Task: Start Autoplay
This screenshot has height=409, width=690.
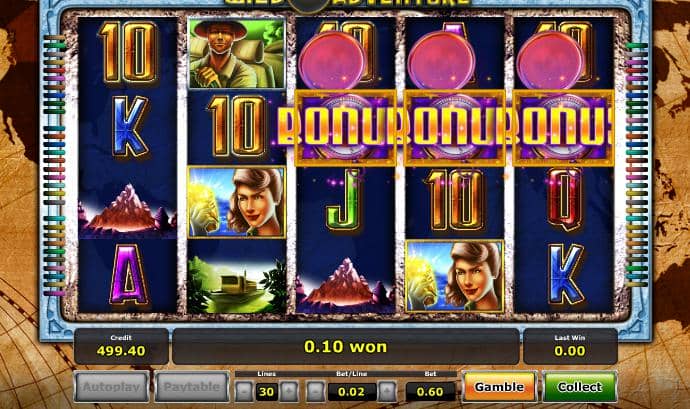Action: 111,387
